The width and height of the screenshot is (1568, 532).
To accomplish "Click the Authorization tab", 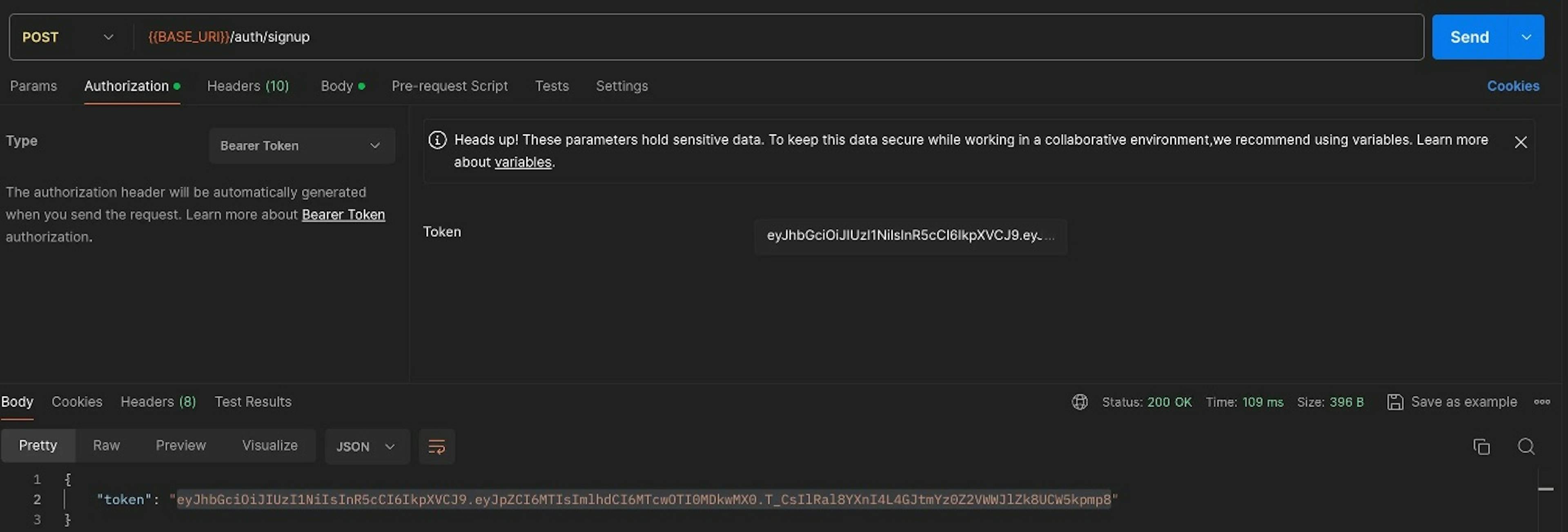I will [127, 85].
